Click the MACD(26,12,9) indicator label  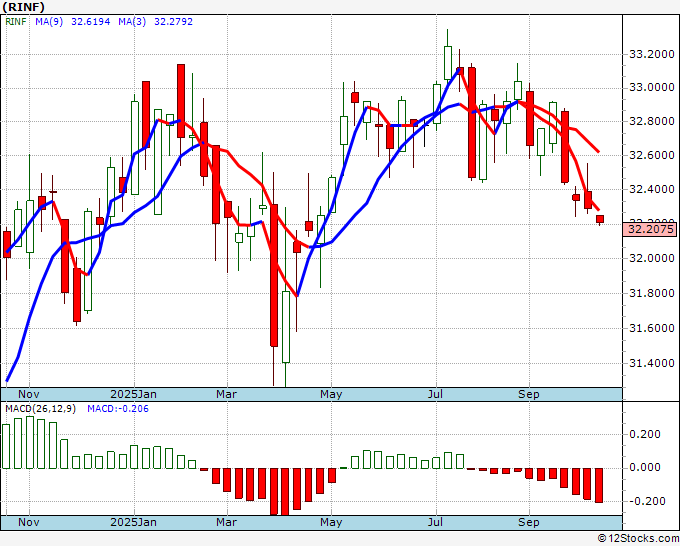pos(40,409)
